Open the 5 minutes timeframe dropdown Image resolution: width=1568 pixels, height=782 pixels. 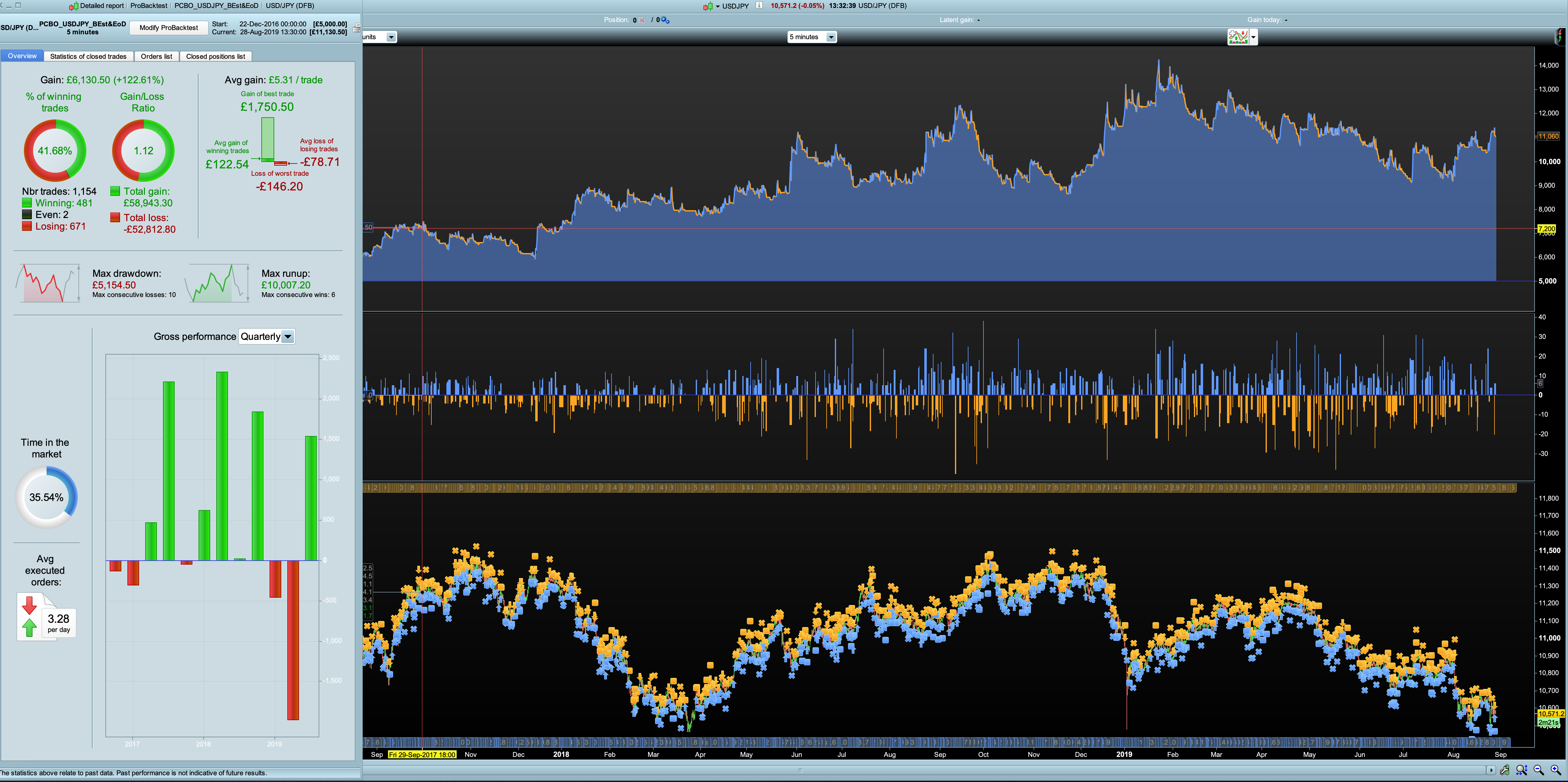tap(831, 37)
